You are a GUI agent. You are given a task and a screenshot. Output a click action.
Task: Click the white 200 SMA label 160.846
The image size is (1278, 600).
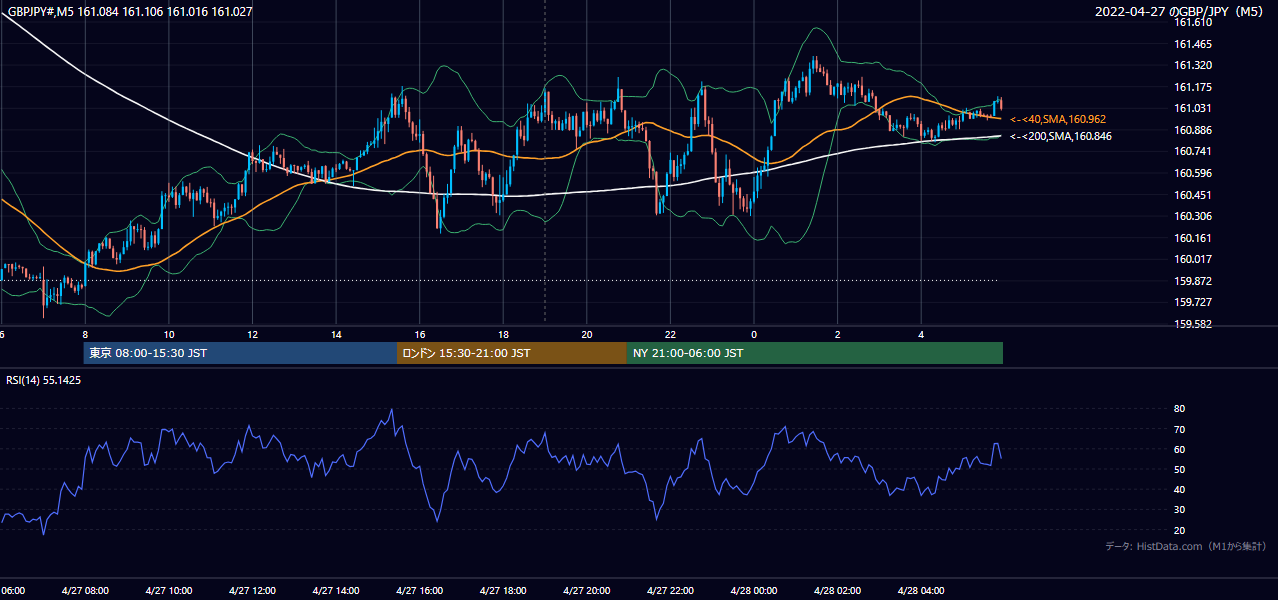(1061, 136)
